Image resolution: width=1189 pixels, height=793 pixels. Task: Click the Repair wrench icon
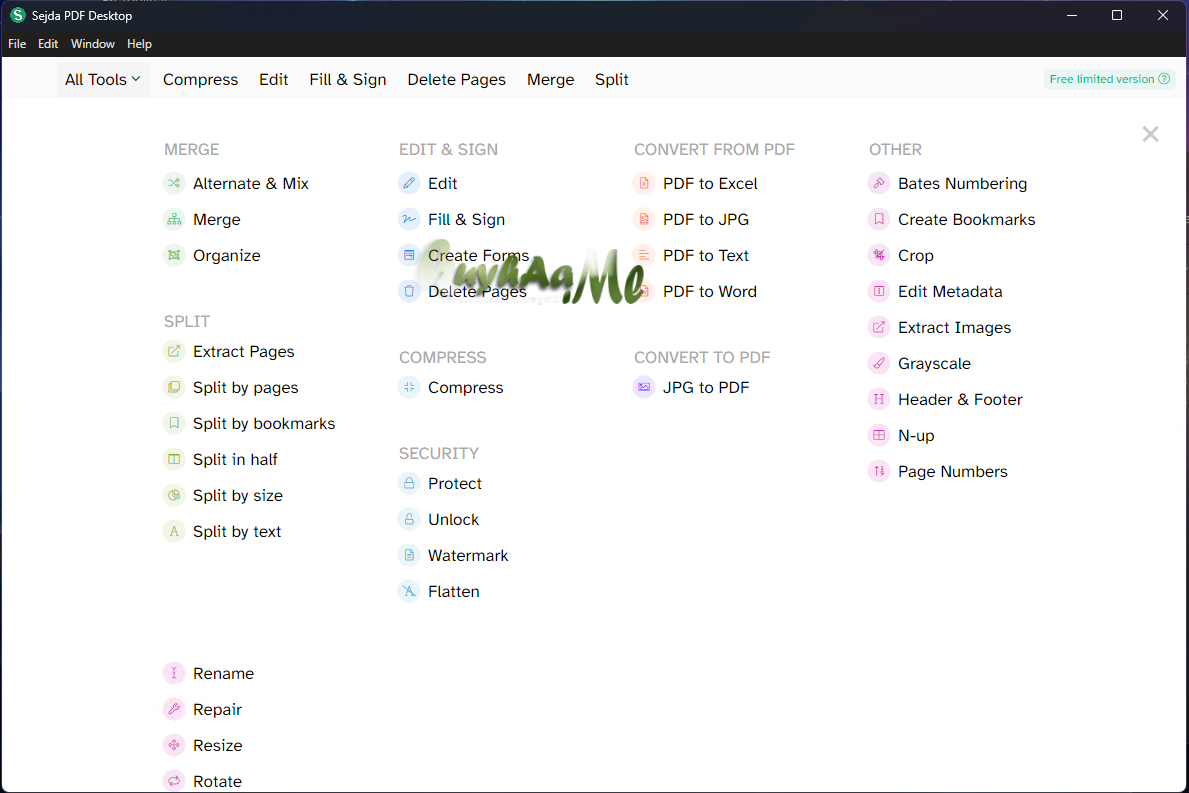point(174,709)
